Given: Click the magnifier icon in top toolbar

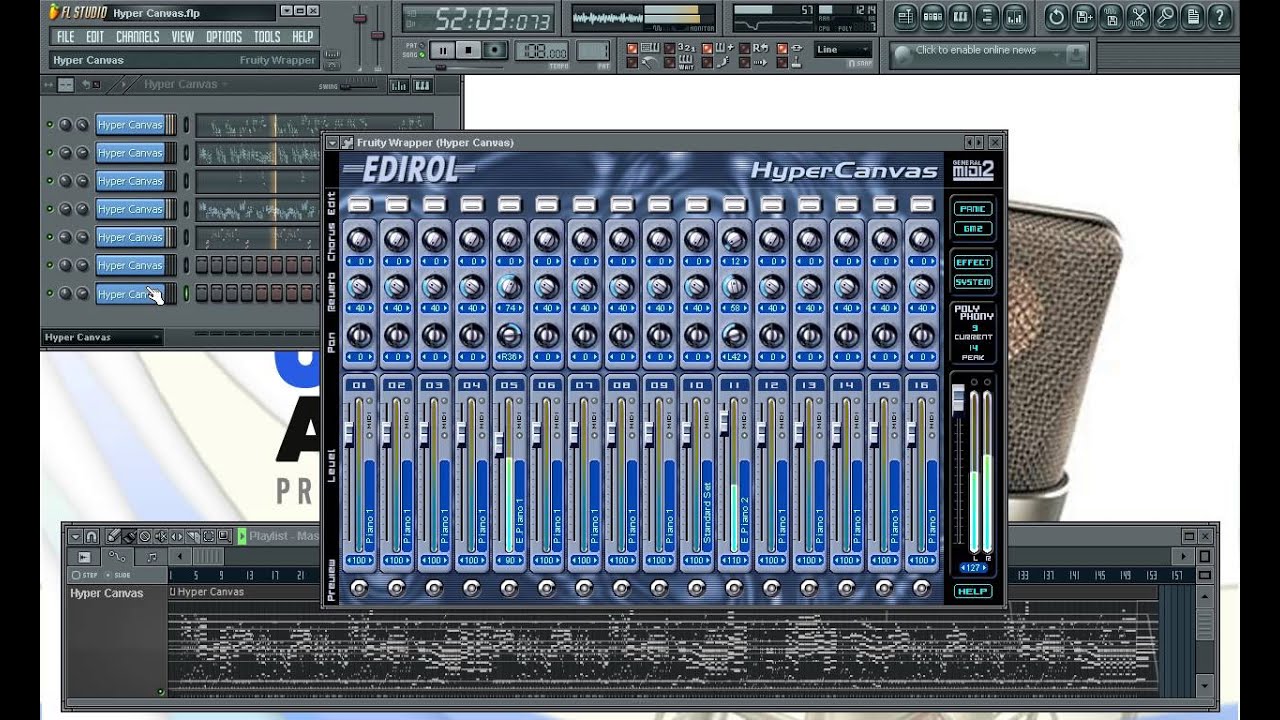Looking at the screenshot, I should tap(1166, 16).
